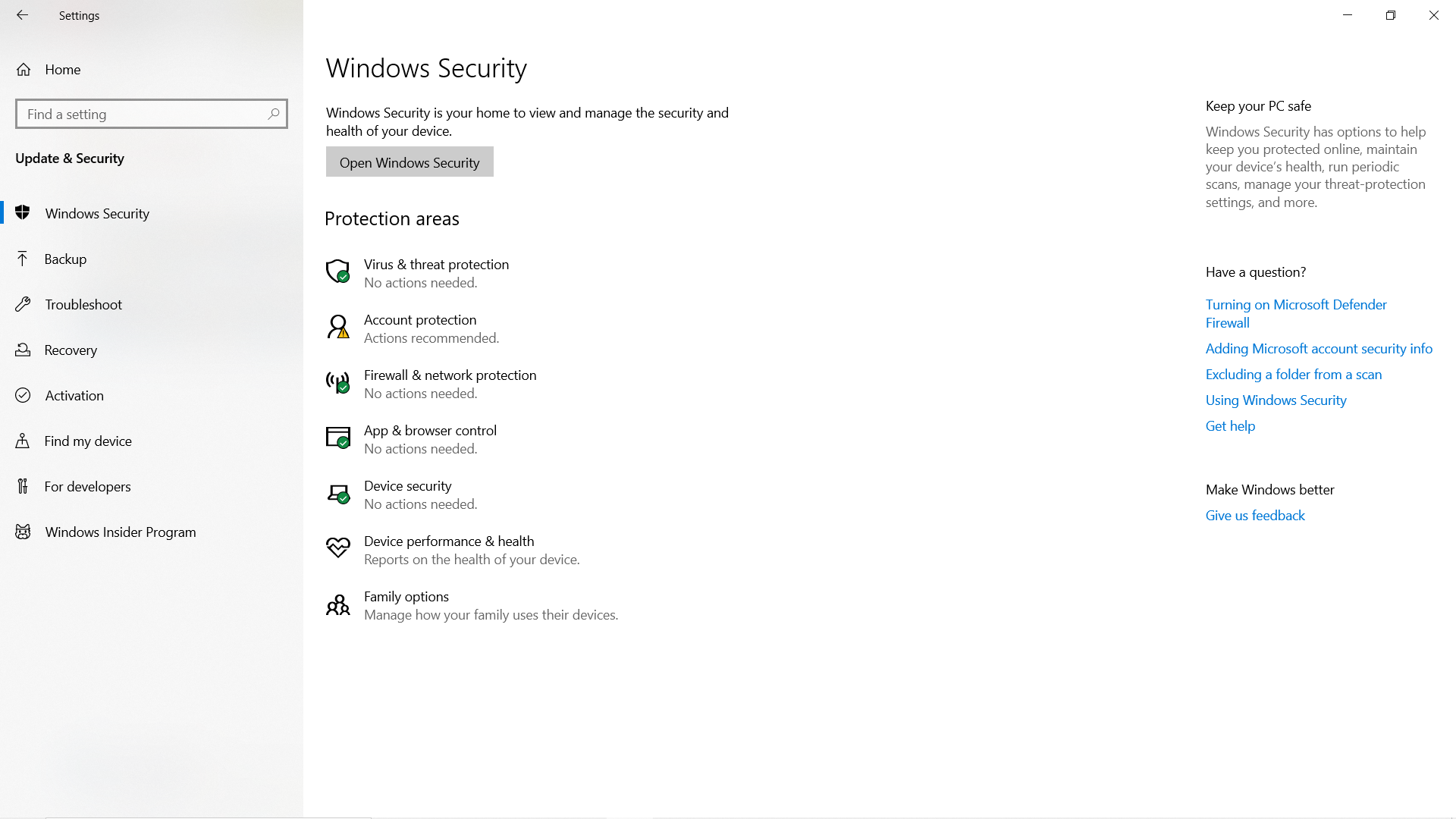Click the Windows Security shield icon

click(23, 213)
